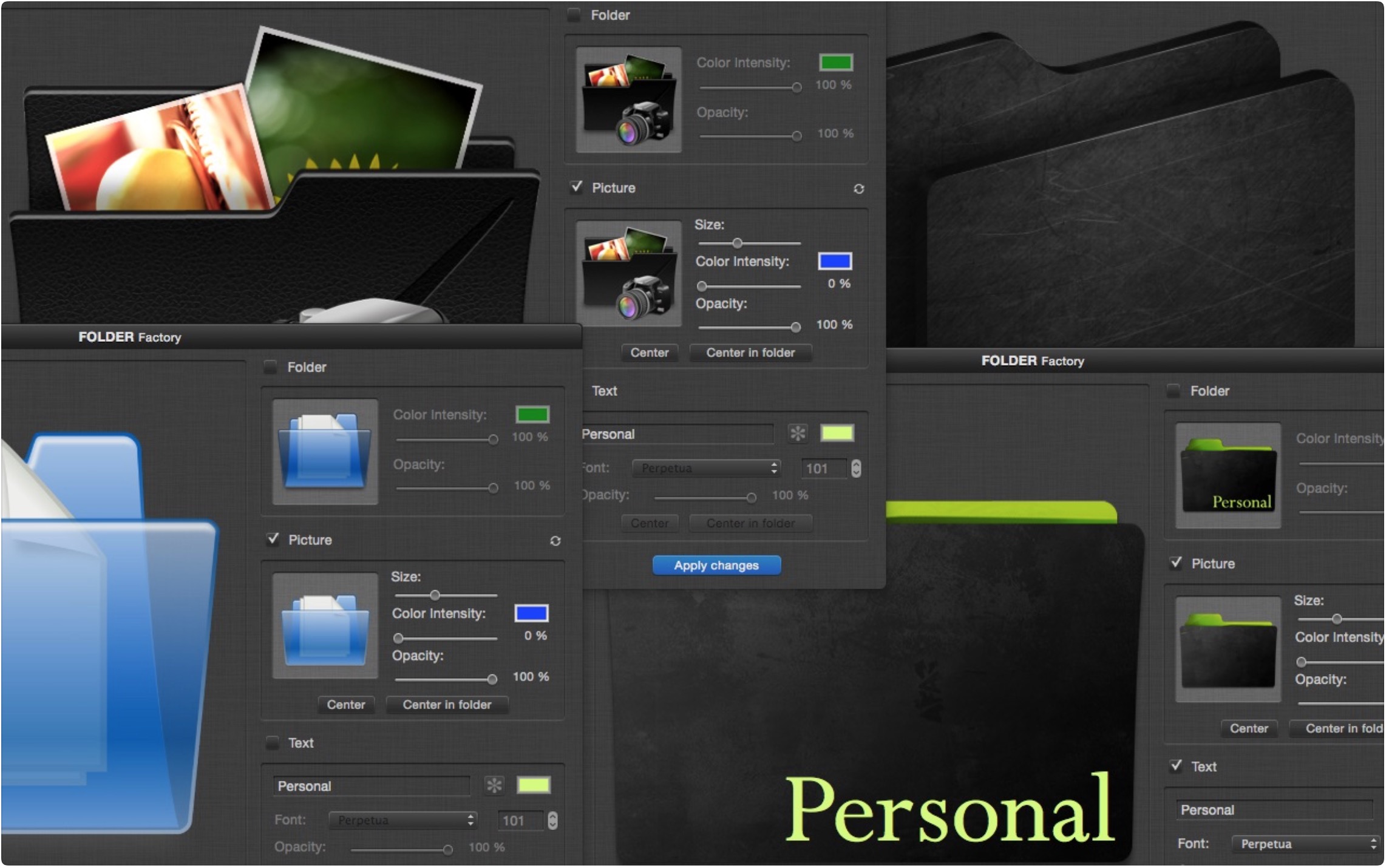Open the Perpetua font dropdown in top panel
This screenshot has height=868, width=1389.
(x=707, y=469)
